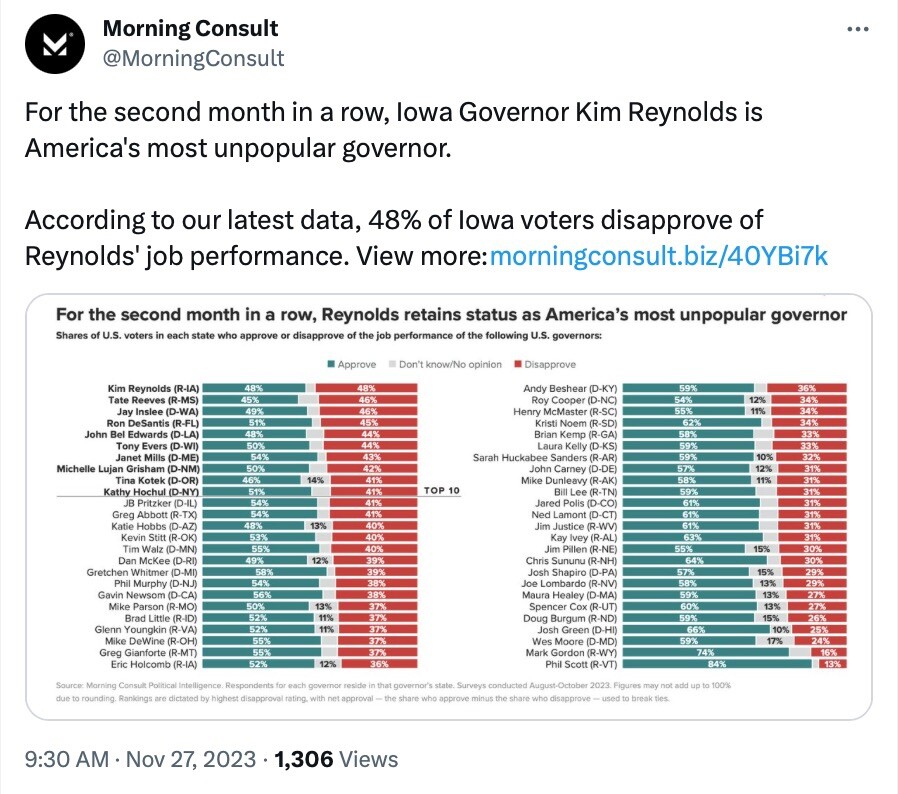Click the teal Approve legend swatch
The width and height of the screenshot is (898, 794).
coord(331,364)
